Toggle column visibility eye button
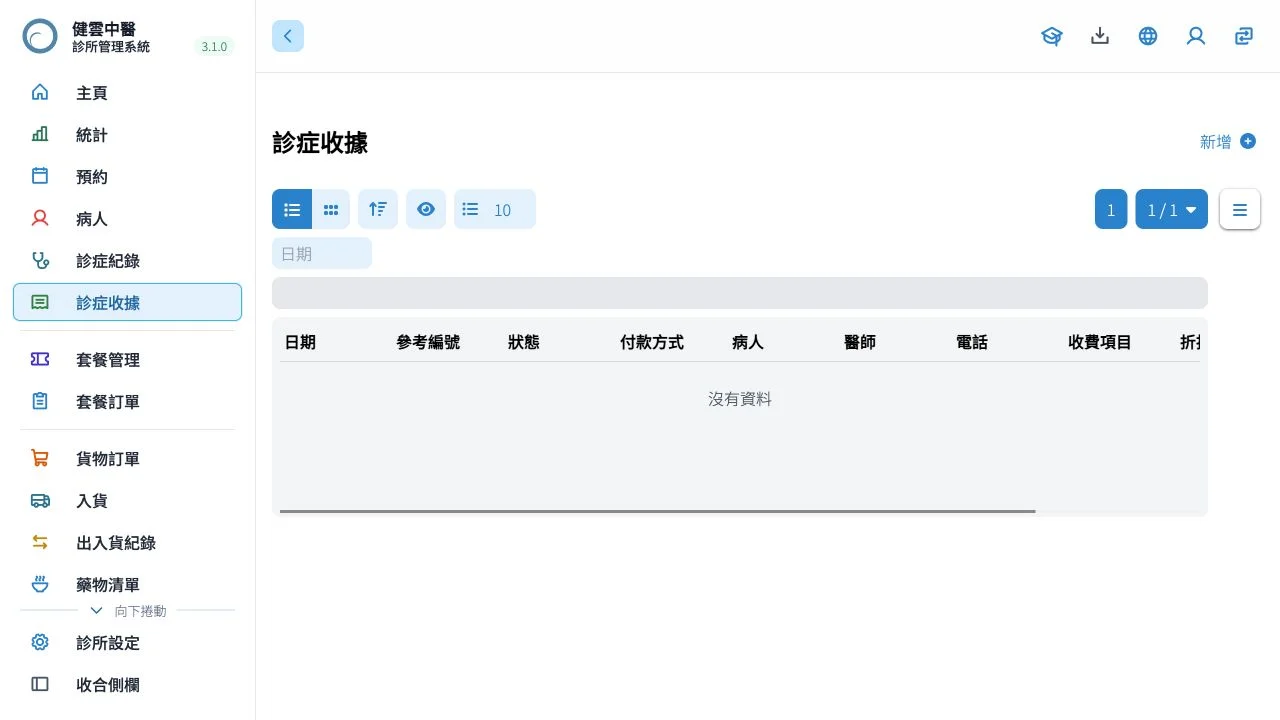Screen dimensions: 1280x720 click(x=426, y=209)
